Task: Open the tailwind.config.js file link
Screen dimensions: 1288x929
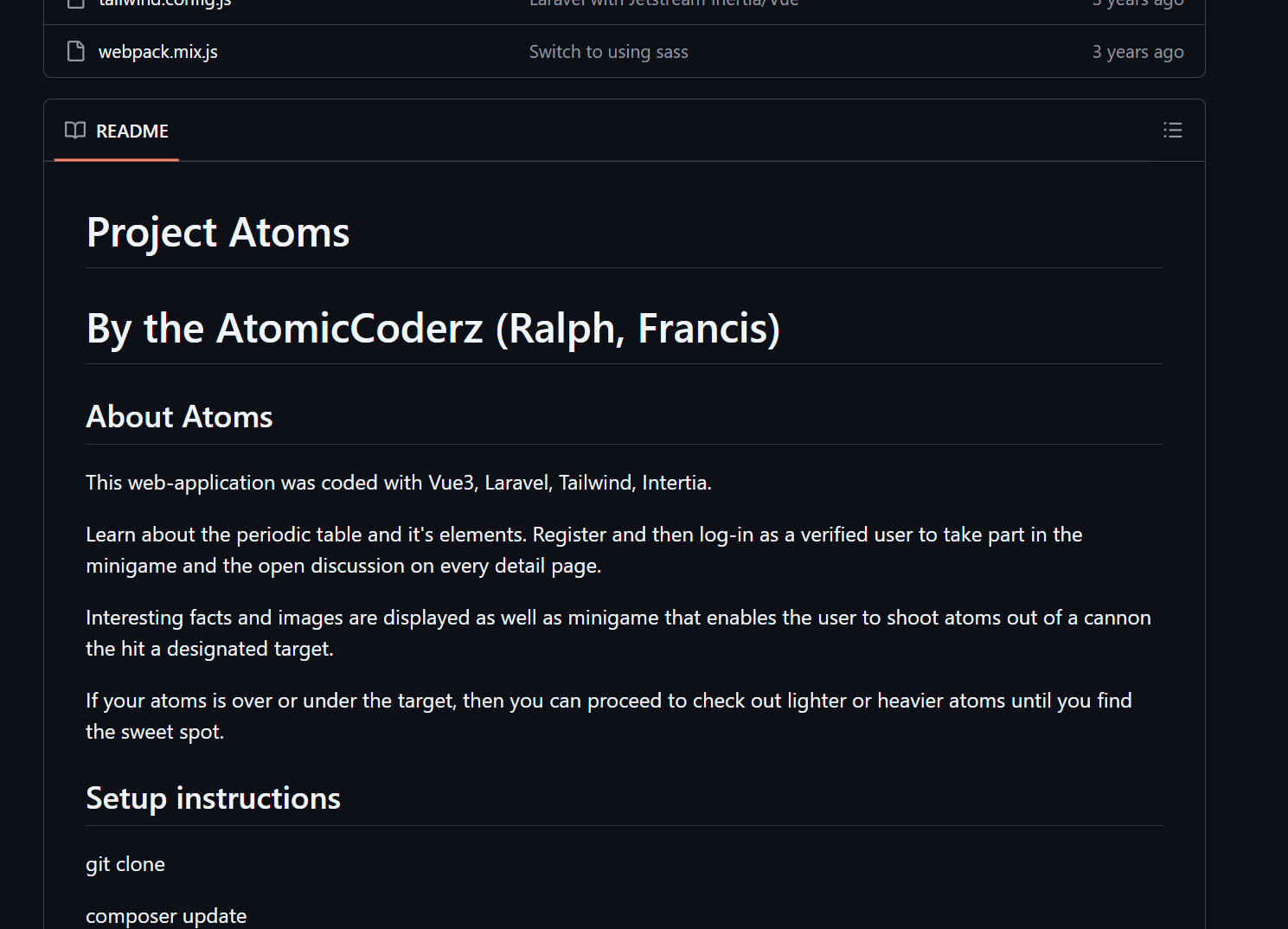Action: [164, 3]
